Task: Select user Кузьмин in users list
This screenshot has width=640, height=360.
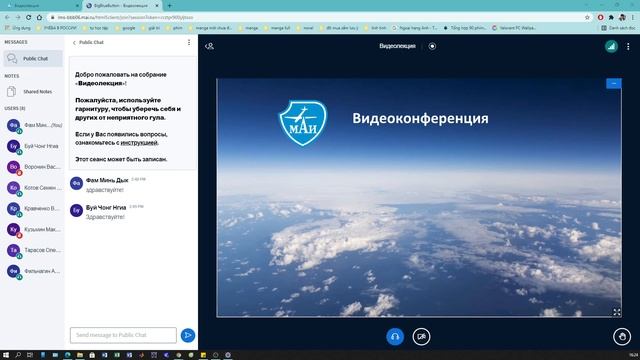Action: pyautogui.click(x=34, y=229)
